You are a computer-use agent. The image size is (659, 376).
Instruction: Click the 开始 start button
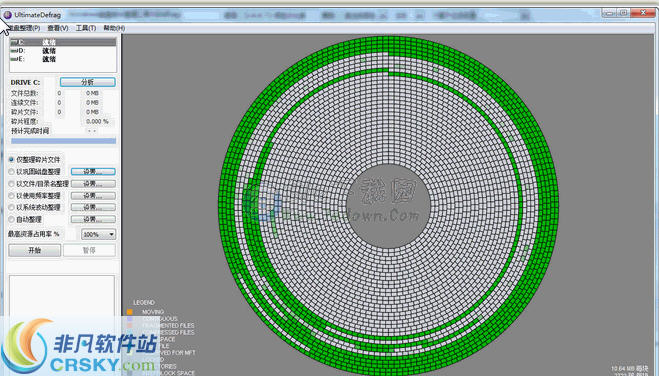point(34,250)
